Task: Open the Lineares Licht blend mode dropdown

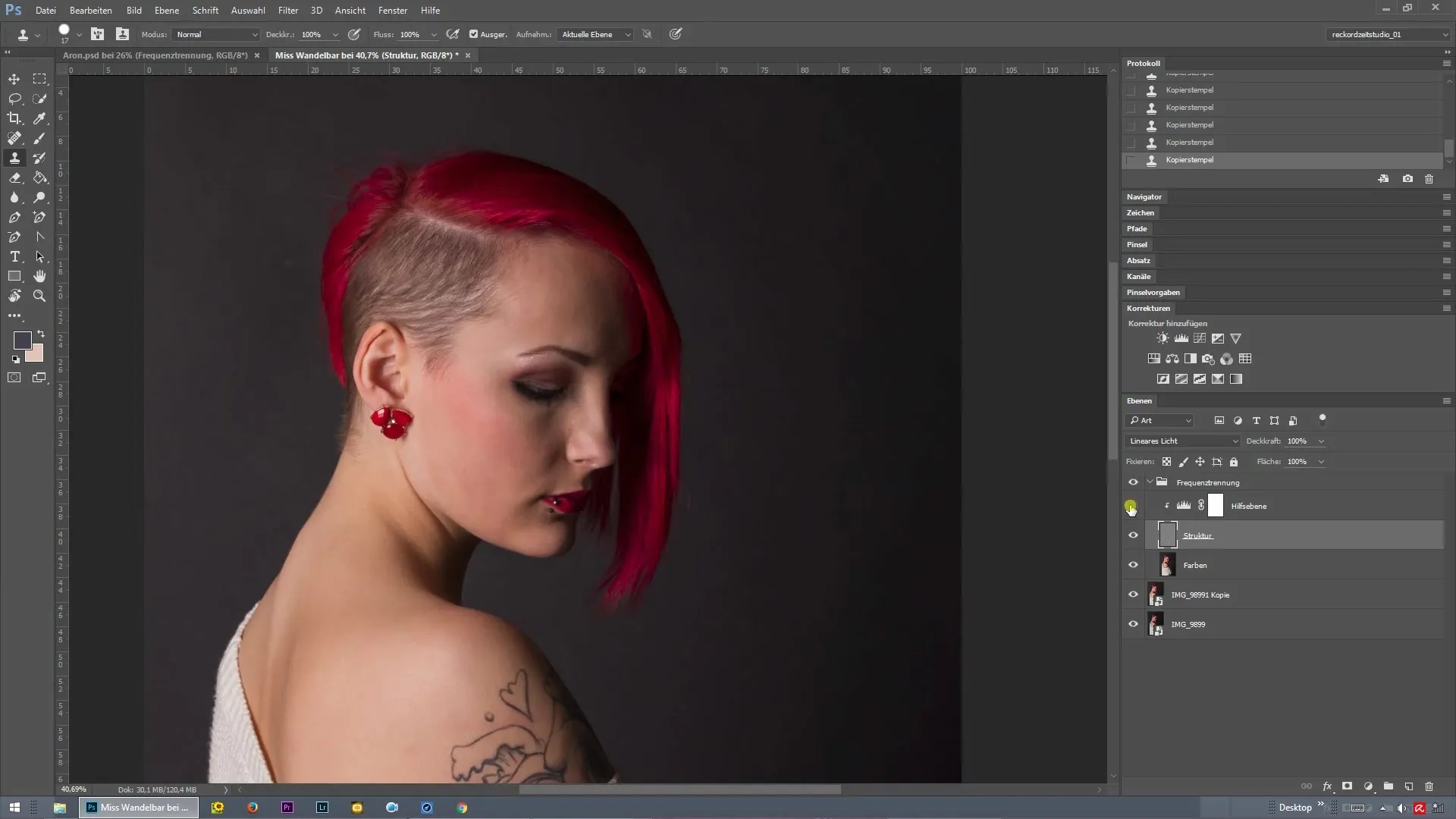Action: coord(1183,441)
